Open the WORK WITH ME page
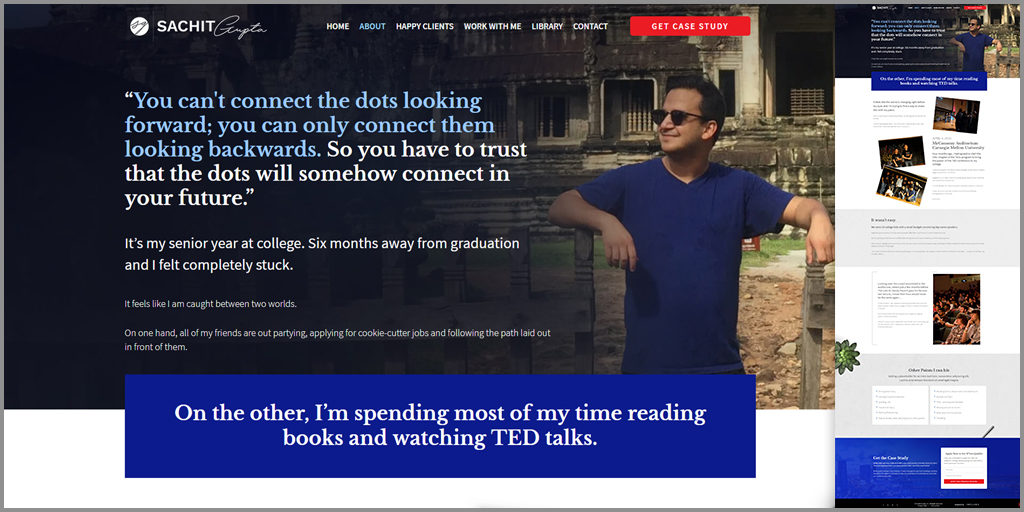This screenshot has width=1024, height=512. click(492, 27)
